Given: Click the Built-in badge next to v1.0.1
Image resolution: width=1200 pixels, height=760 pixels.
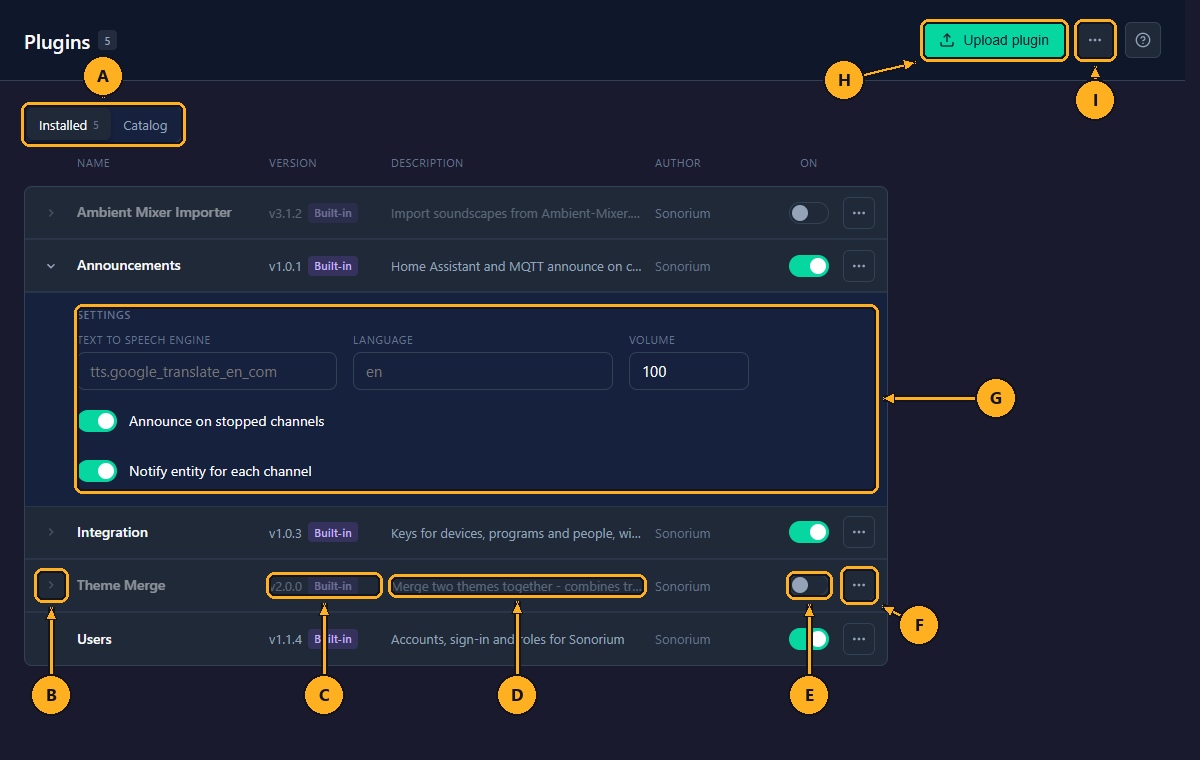Looking at the screenshot, I should 333,266.
